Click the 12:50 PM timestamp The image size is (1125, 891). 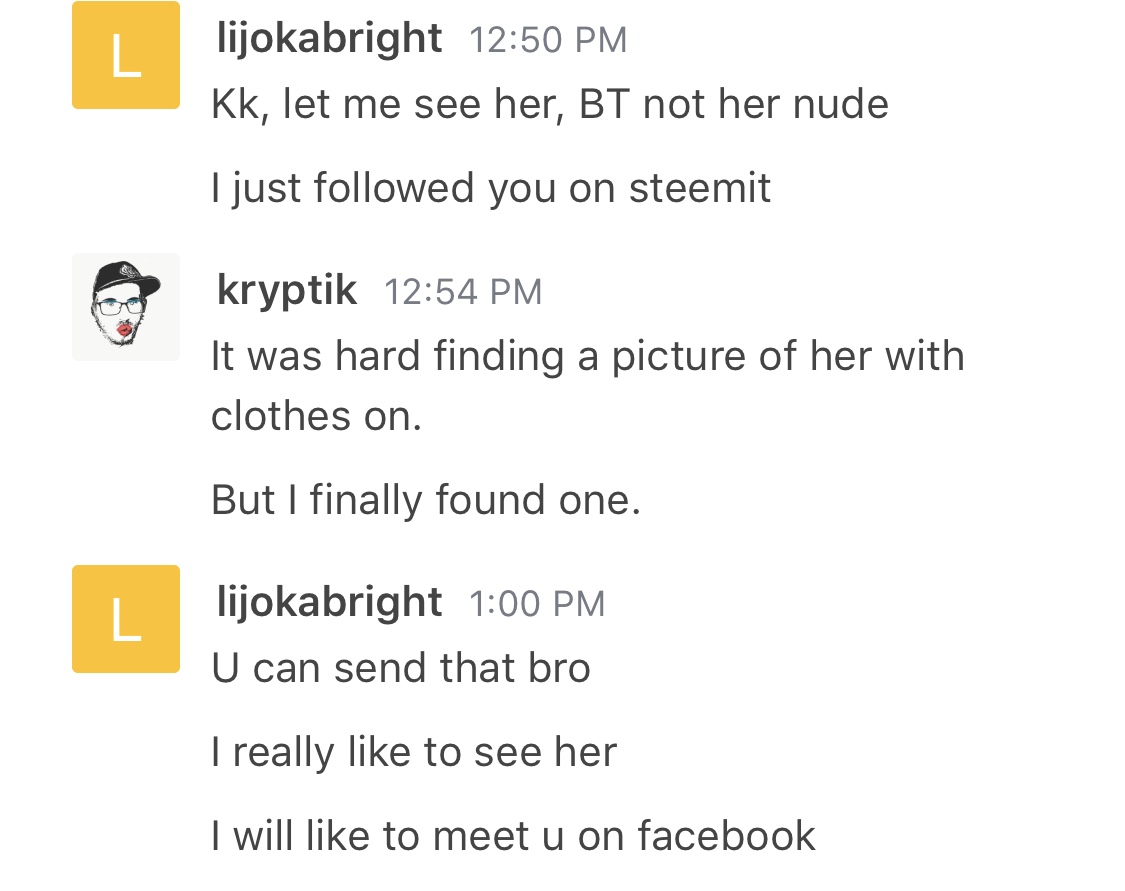point(548,40)
